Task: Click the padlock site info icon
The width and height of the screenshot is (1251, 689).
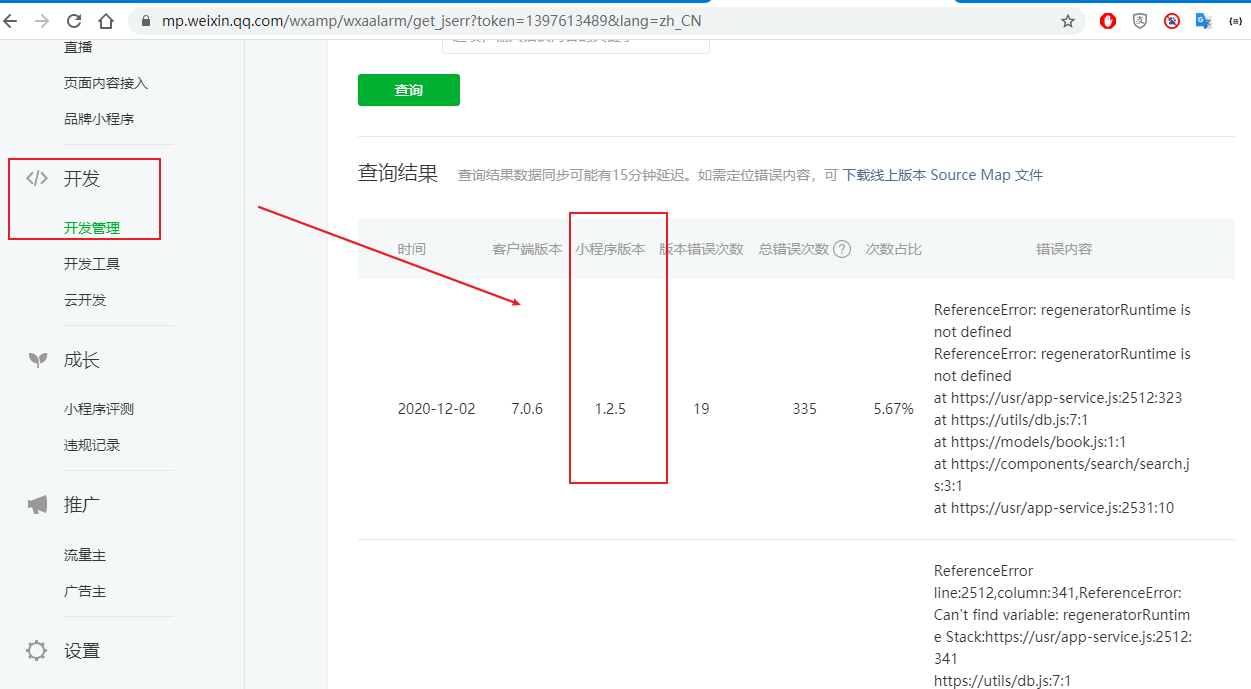Action: coord(146,21)
